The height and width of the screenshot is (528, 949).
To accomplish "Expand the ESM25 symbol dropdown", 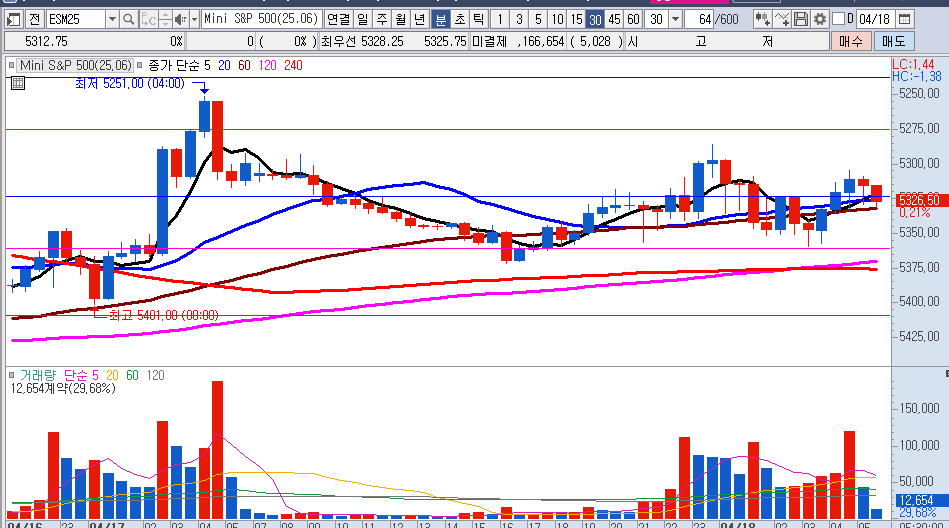I will [x=111, y=19].
